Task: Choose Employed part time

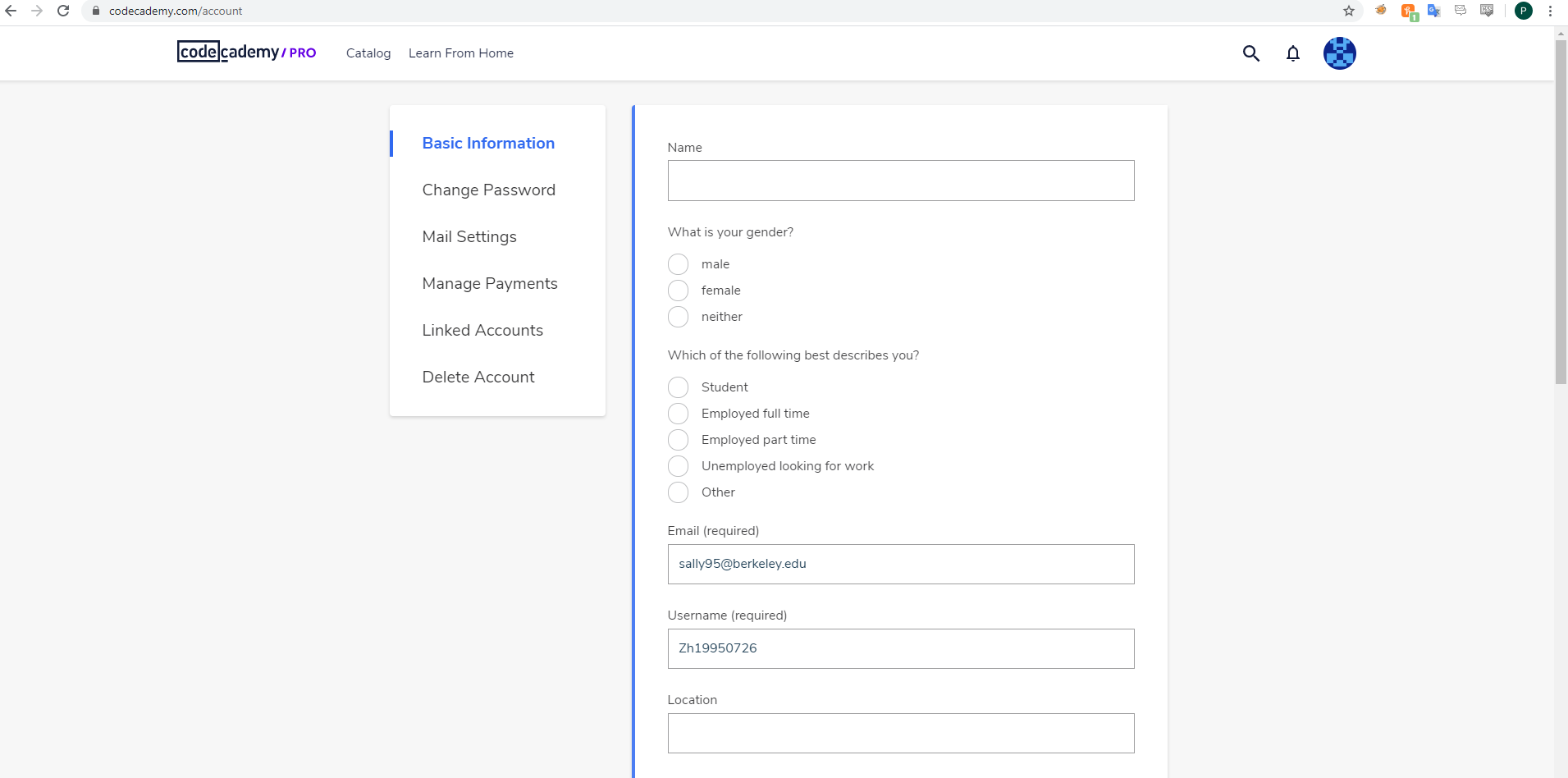Action: click(678, 440)
